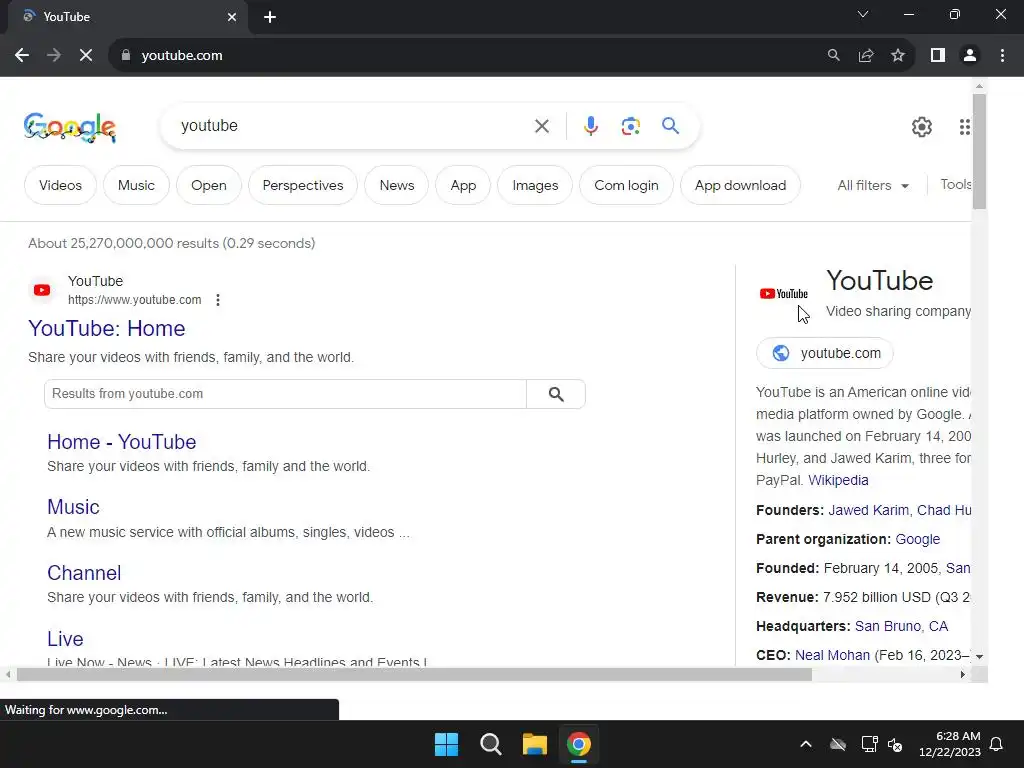Open the Chrome profile avatar icon
This screenshot has height=768, width=1024.
pyautogui.click(x=970, y=56)
